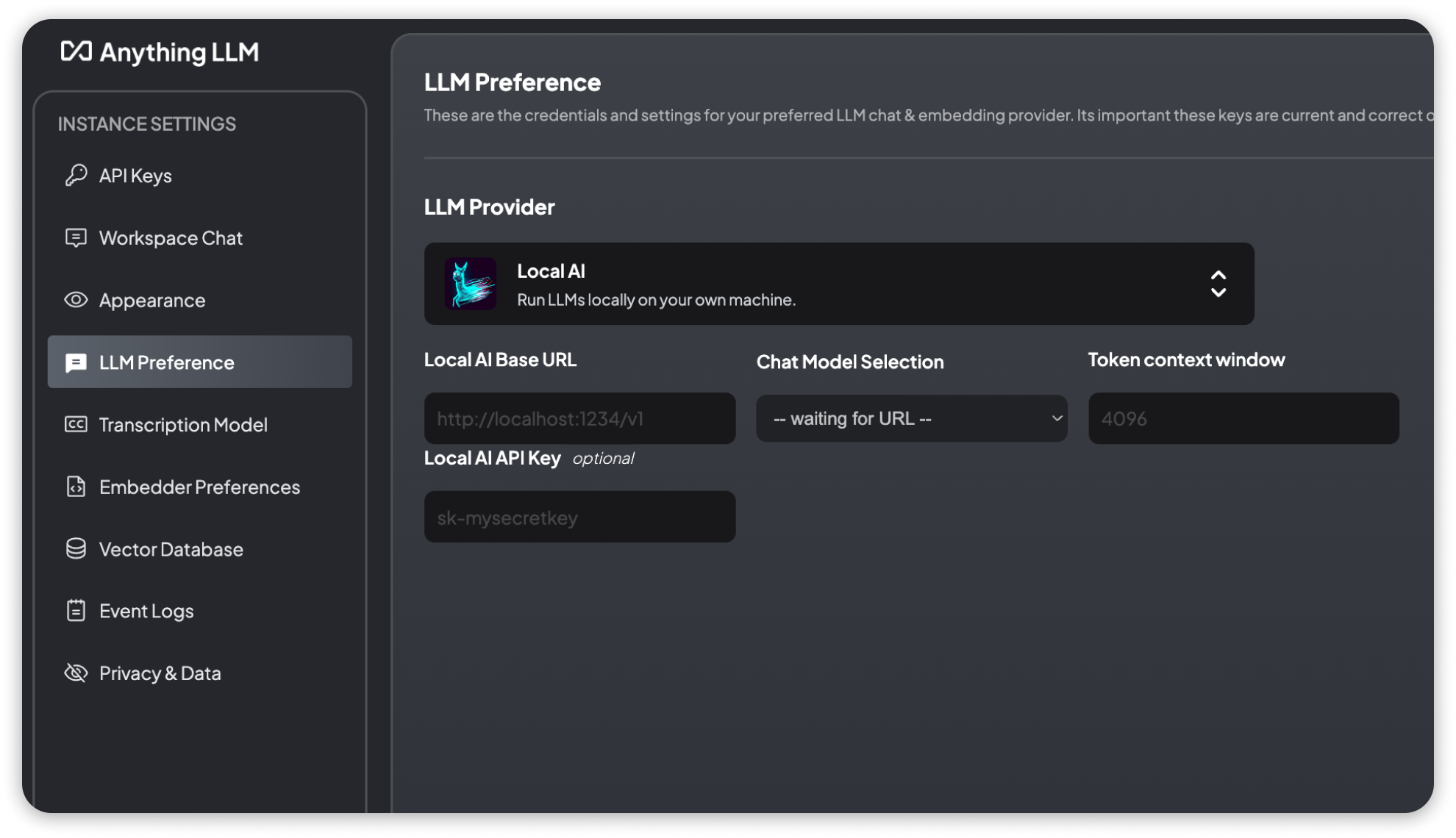Go to Workspace Chat section
Image resolution: width=1456 pixels, height=838 pixels.
(x=200, y=237)
